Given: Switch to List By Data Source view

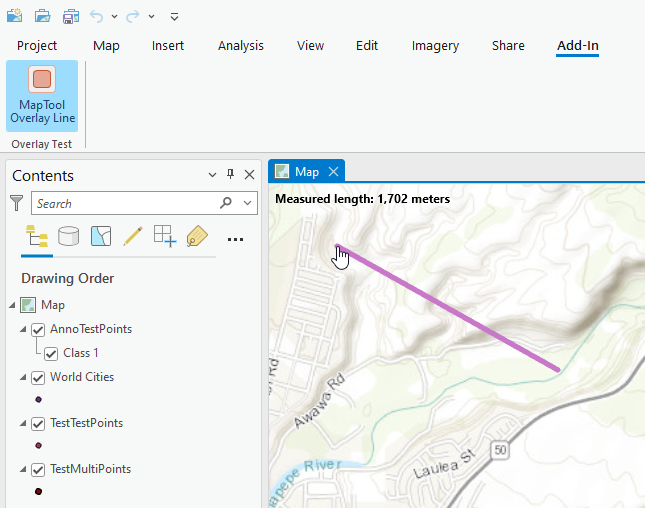Looking at the screenshot, I should point(69,236).
